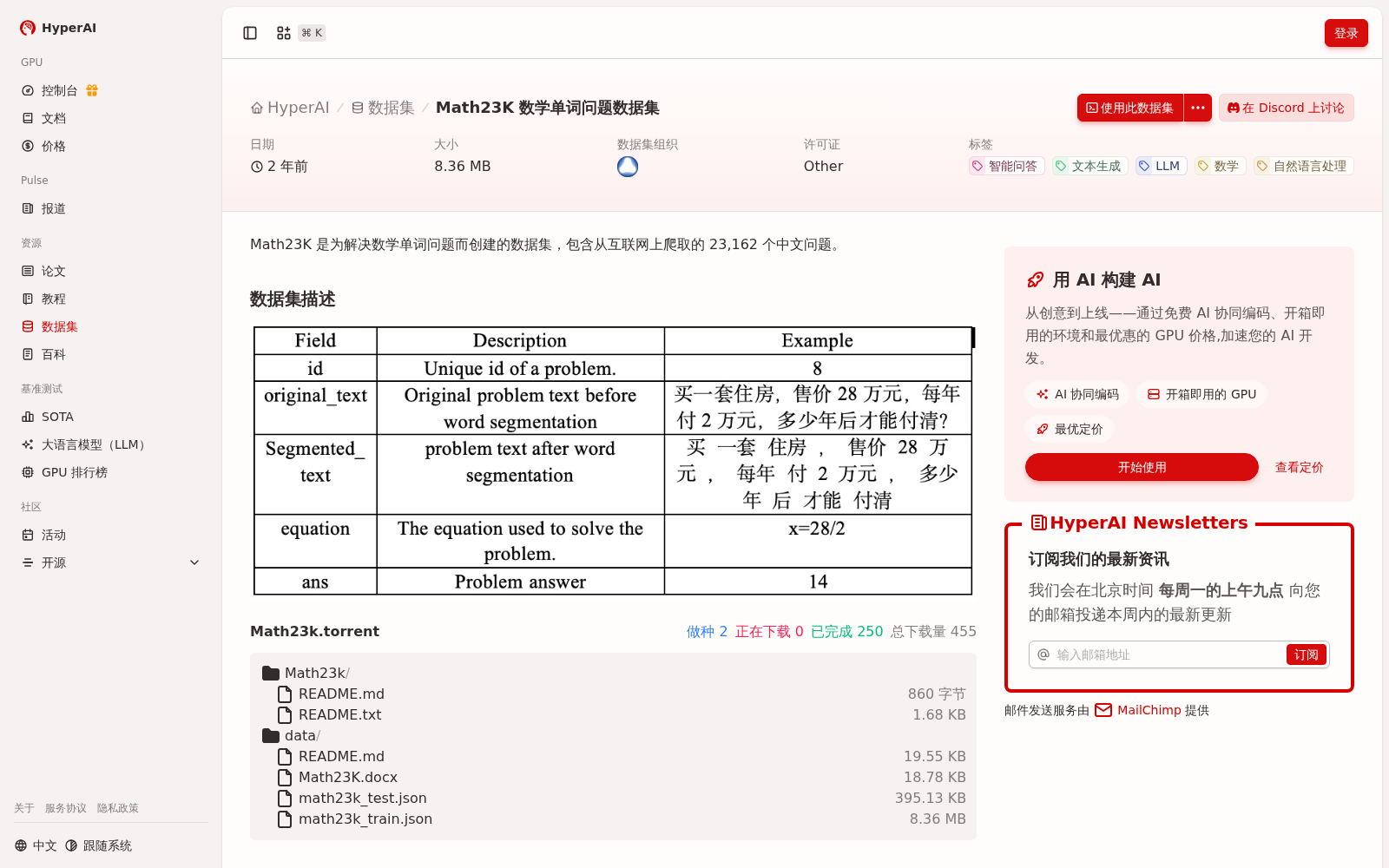Open the 查看定价 link
The image size is (1389, 868).
tap(1299, 467)
